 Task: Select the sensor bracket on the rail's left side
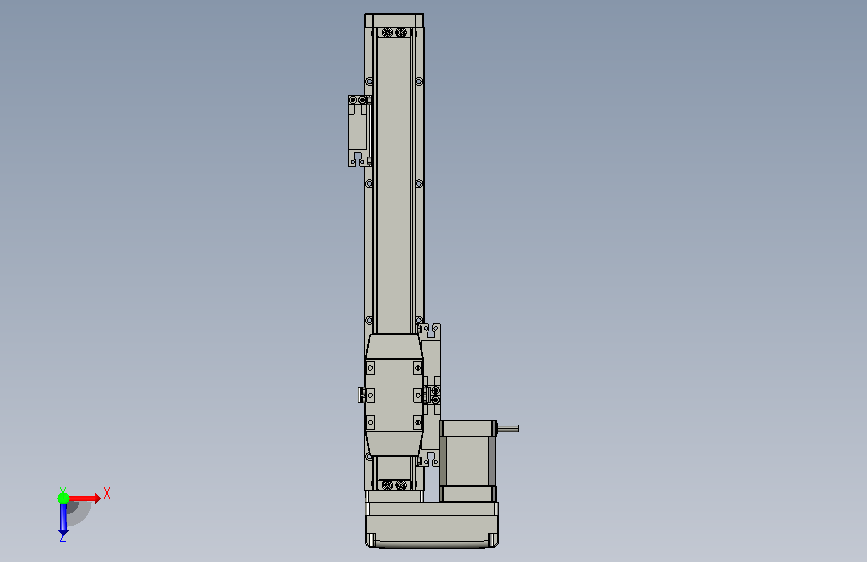(359, 131)
